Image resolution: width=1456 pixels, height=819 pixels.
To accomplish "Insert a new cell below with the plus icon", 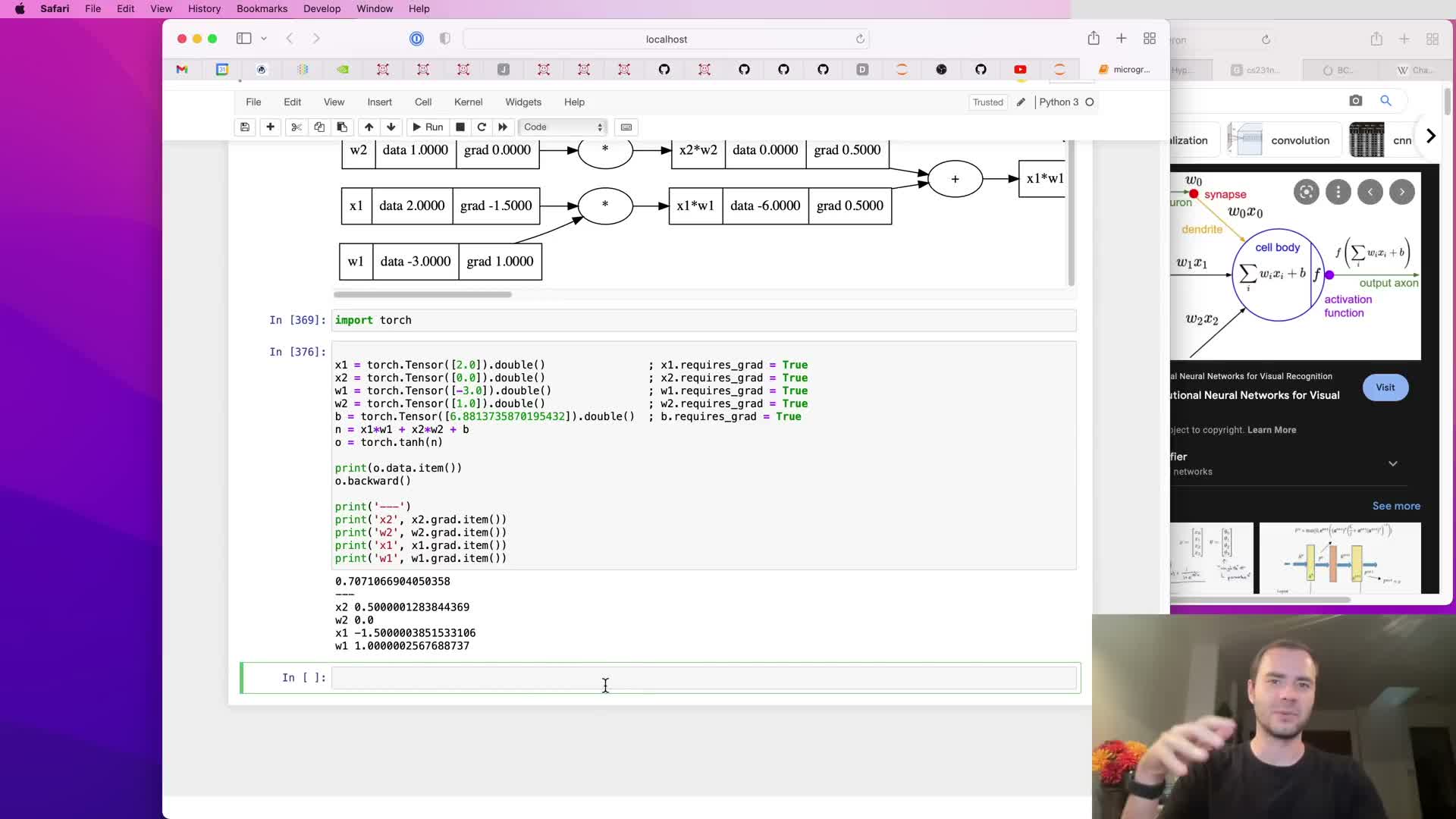I will click(x=270, y=127).
